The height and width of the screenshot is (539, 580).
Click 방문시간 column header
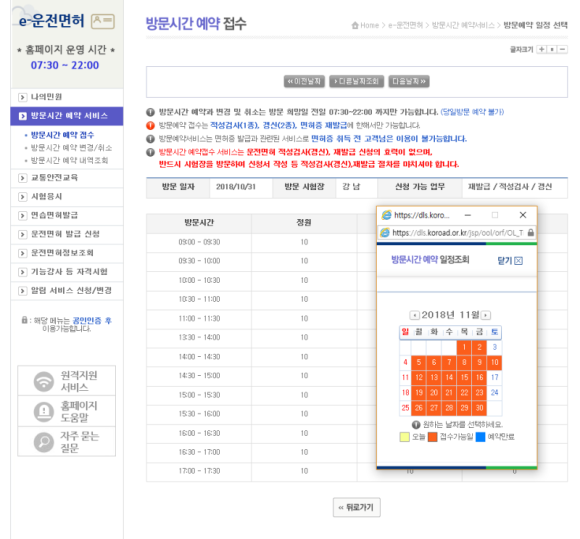click(x=199, y=223)
